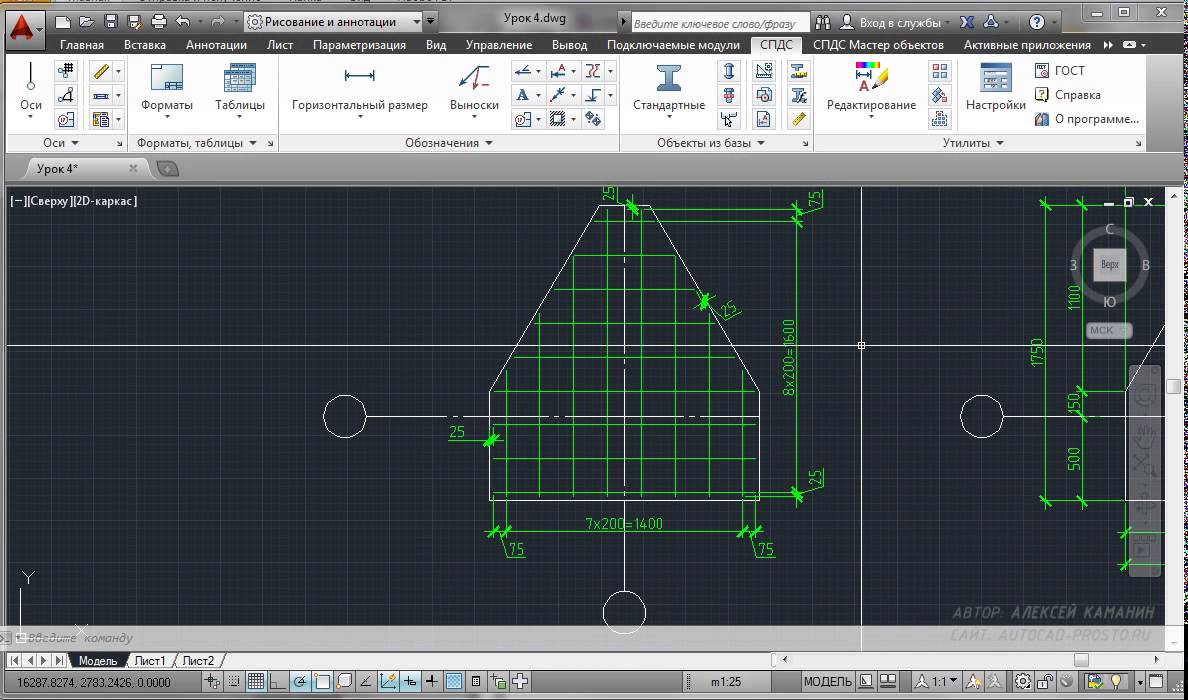Viewport: 1188px width, 700px height.
Task: Click the New drawing icon in quick access toolbar
Action: (x=64, y=22)
